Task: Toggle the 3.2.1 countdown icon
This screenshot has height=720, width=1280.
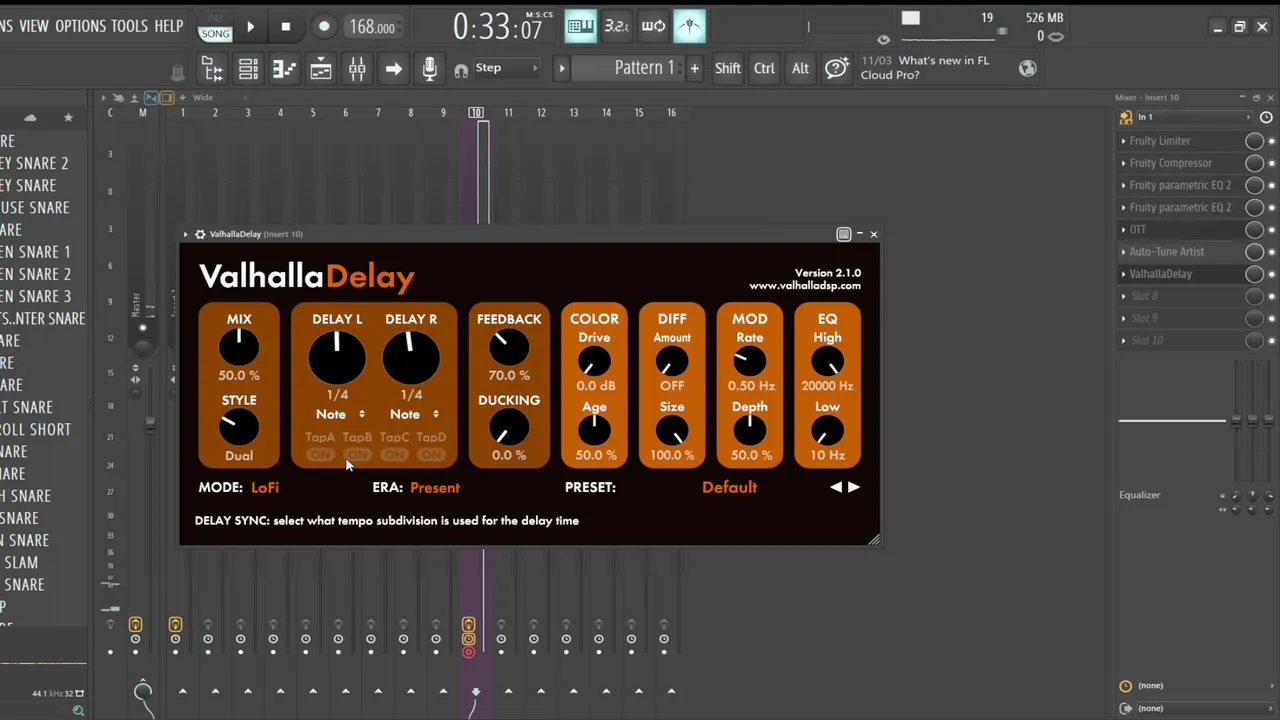Action: pyautogui.click(x=617, y=26)
